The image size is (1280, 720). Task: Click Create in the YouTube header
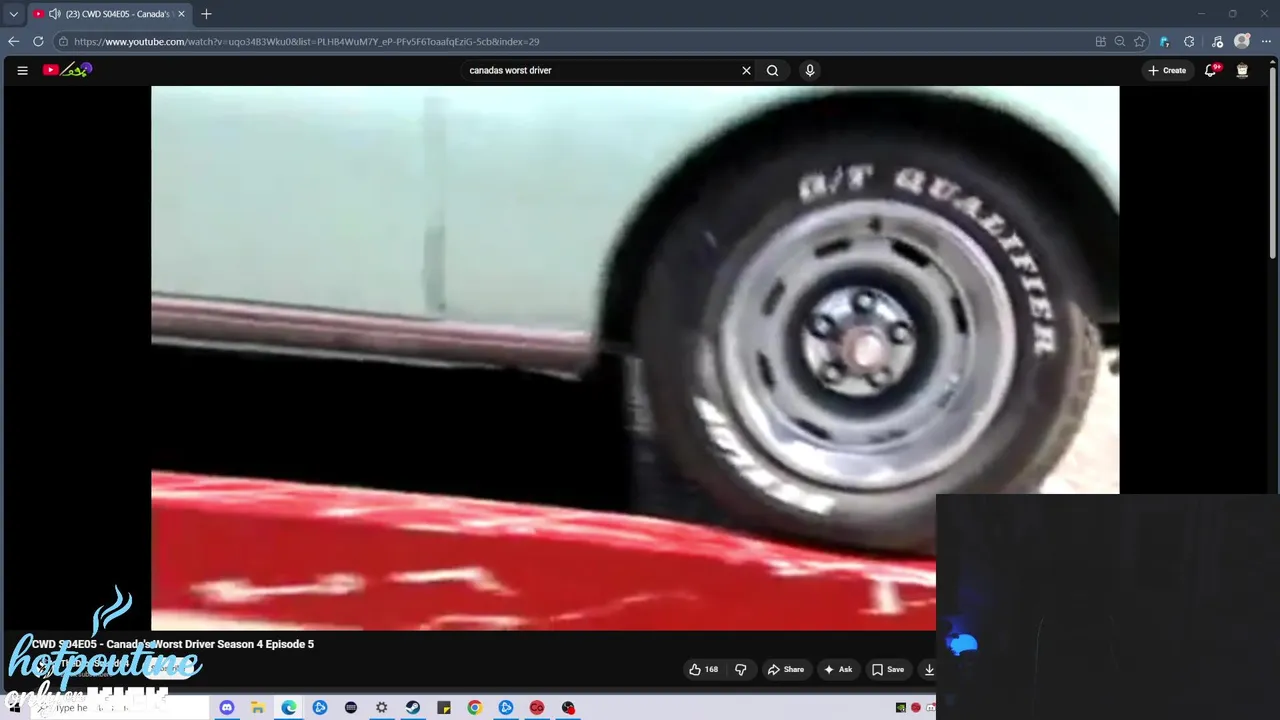[1168, 70]
